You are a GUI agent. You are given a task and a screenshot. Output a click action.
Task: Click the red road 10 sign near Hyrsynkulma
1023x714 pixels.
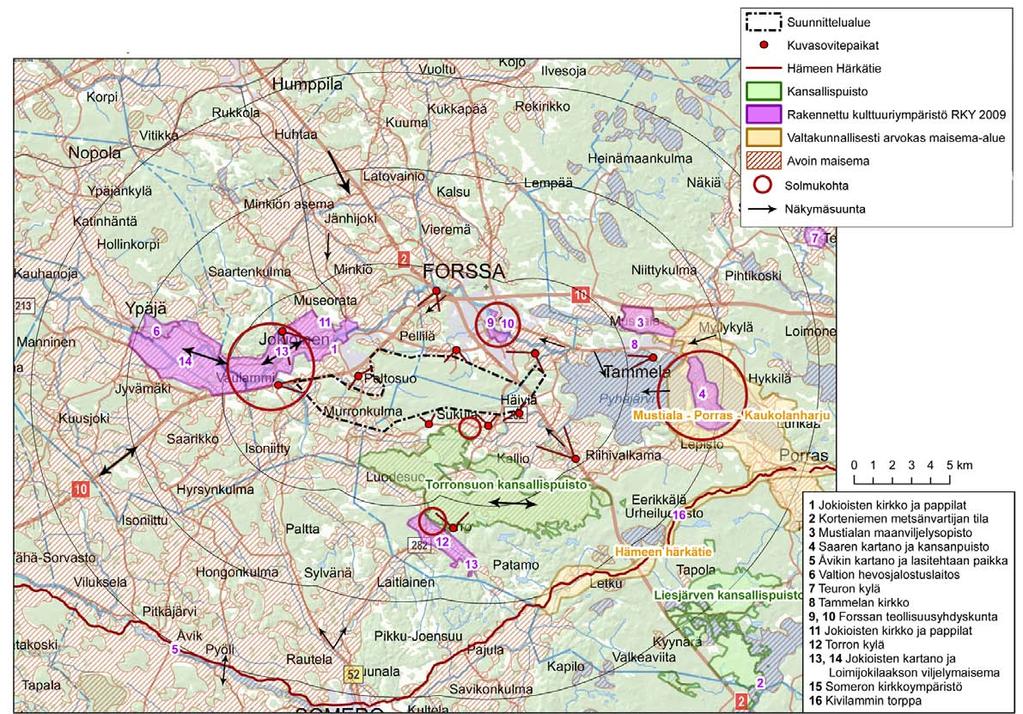point(81,488)
